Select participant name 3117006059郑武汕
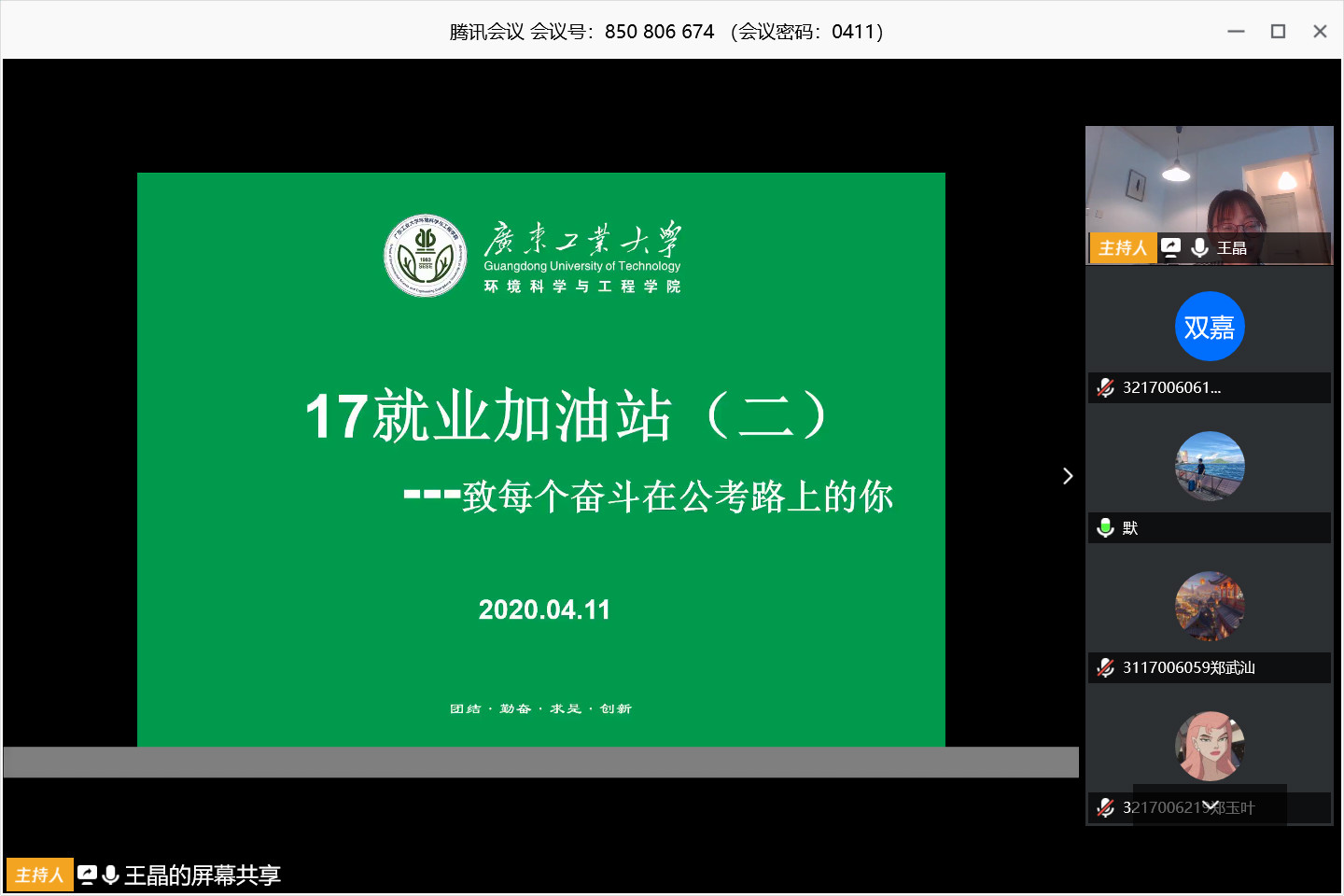 click(x=1189, y=667)
